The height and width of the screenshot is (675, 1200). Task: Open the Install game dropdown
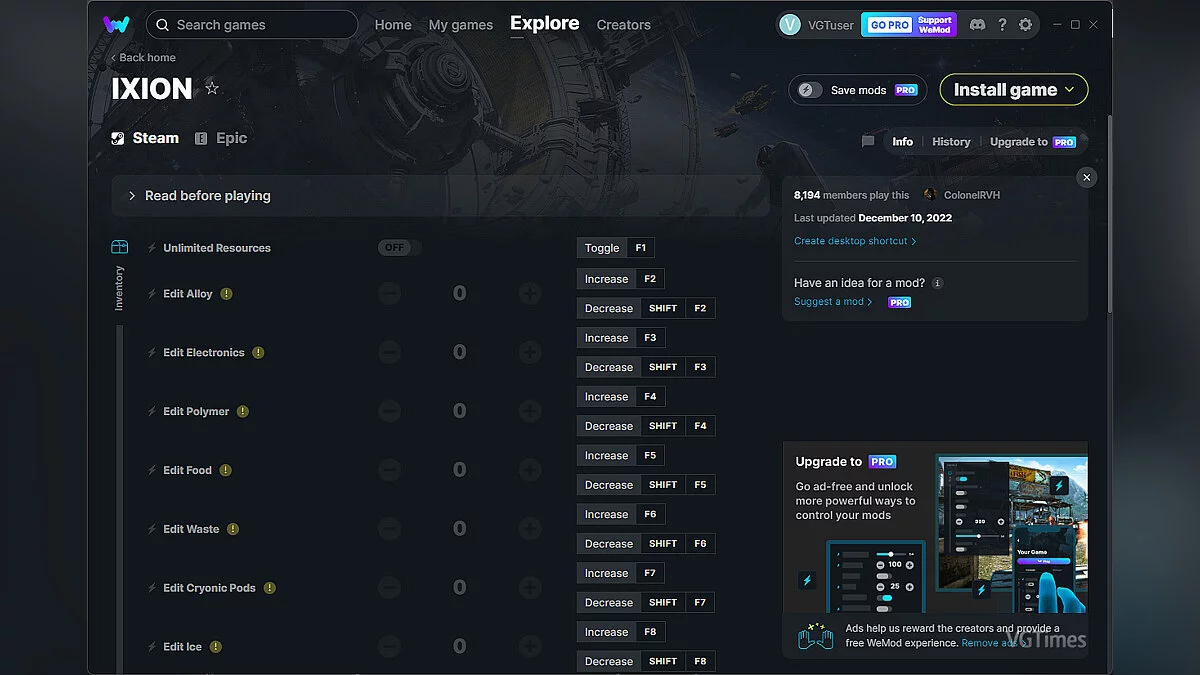[x=1014, y=90]
